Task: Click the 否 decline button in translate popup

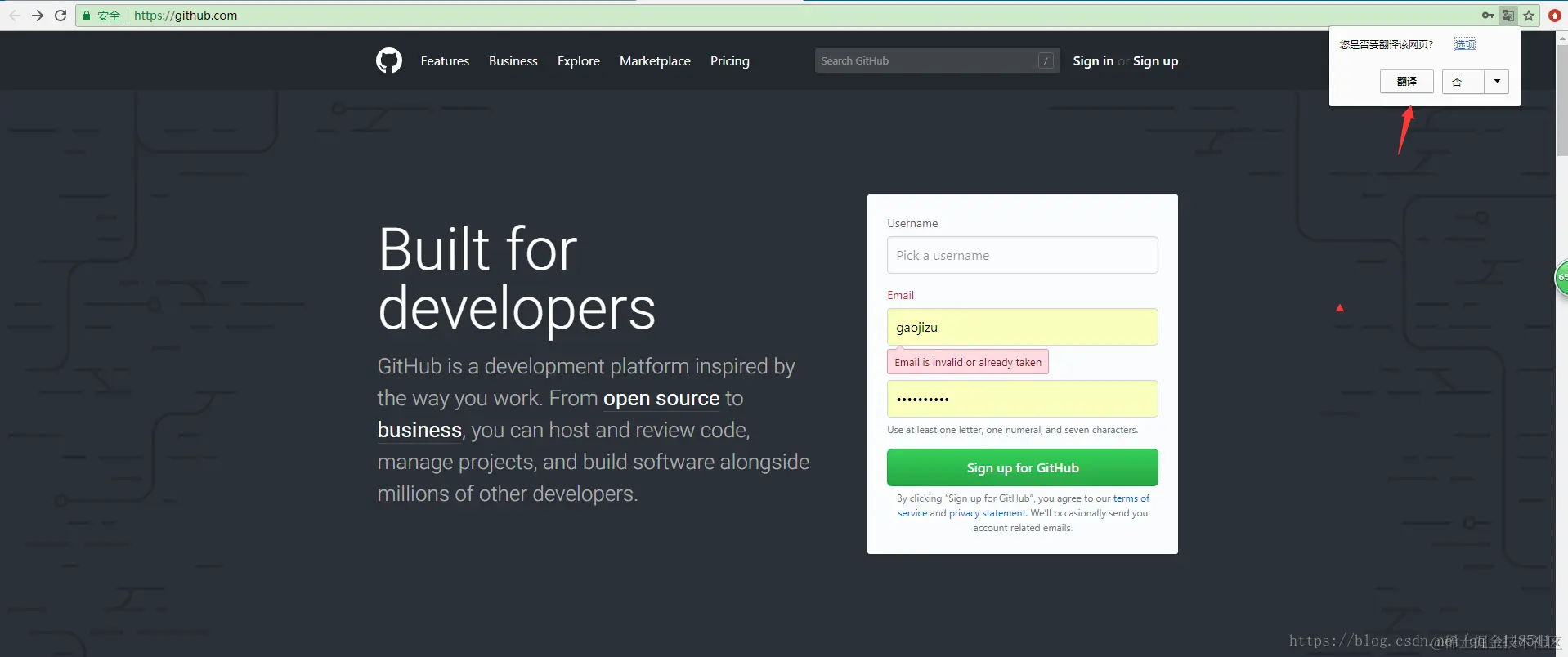Action: click(x=1463, y=82)
